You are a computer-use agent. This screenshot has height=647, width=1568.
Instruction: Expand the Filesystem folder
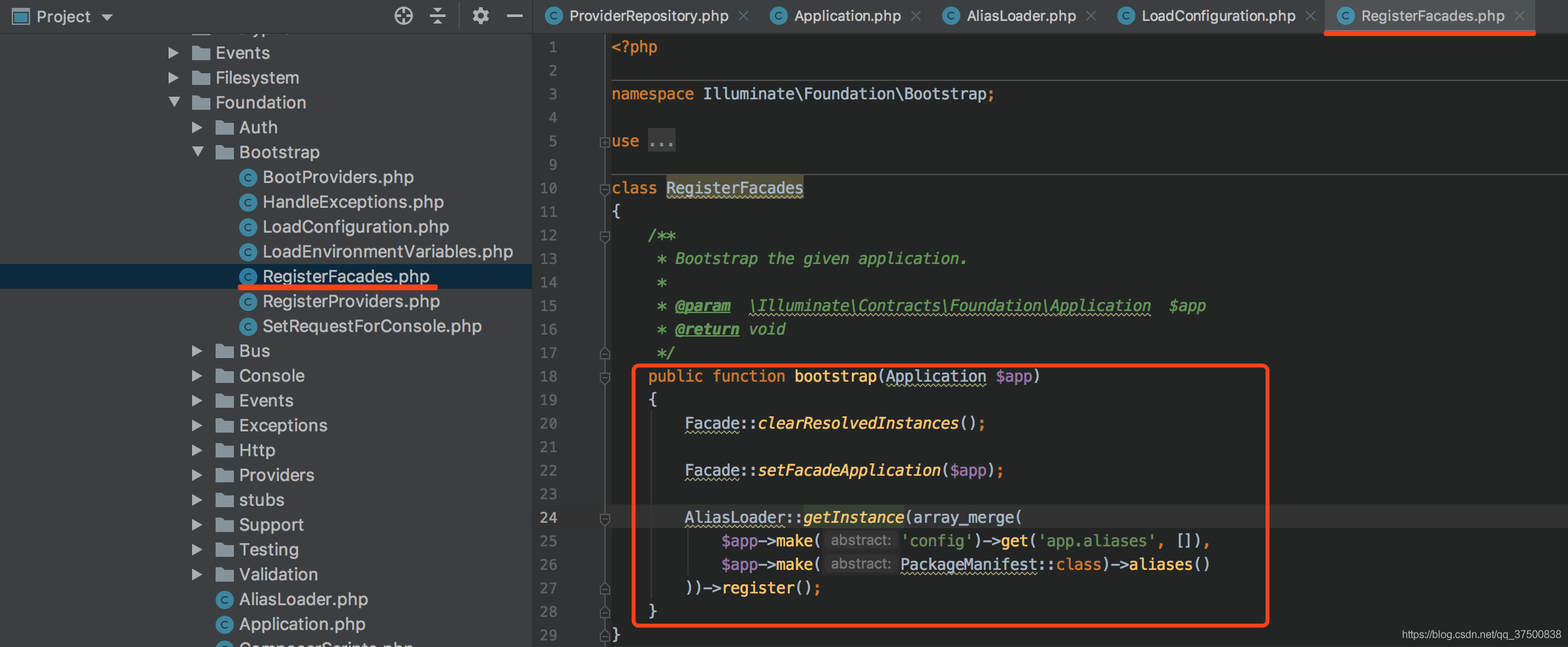(173, 78)
